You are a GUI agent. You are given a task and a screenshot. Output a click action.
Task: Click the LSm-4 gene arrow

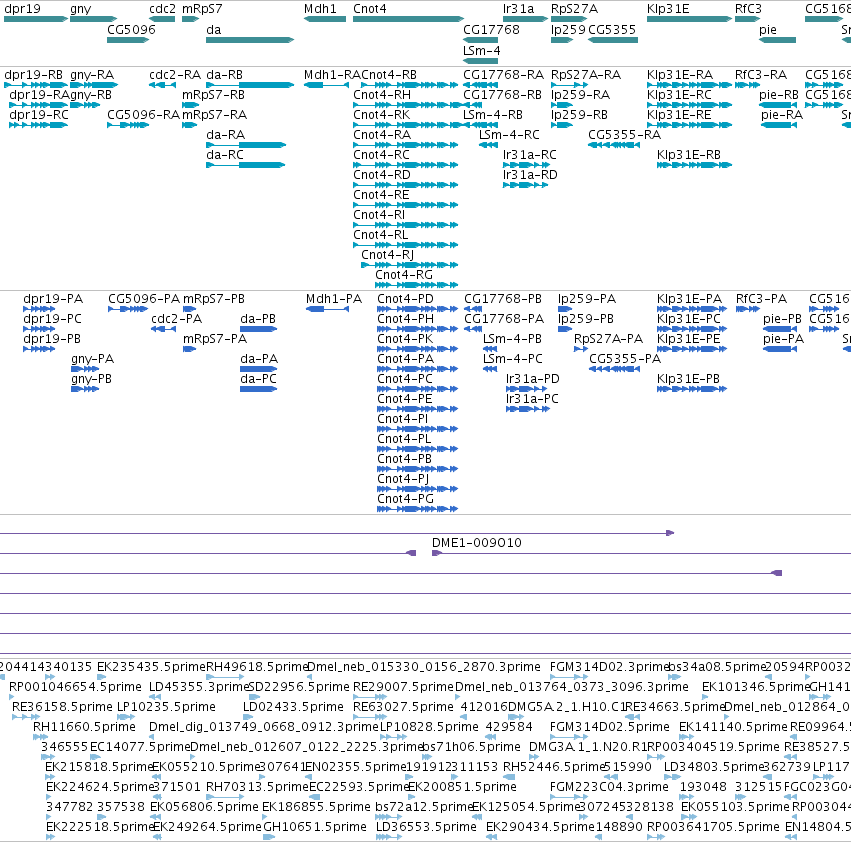(x=480, y=60)
